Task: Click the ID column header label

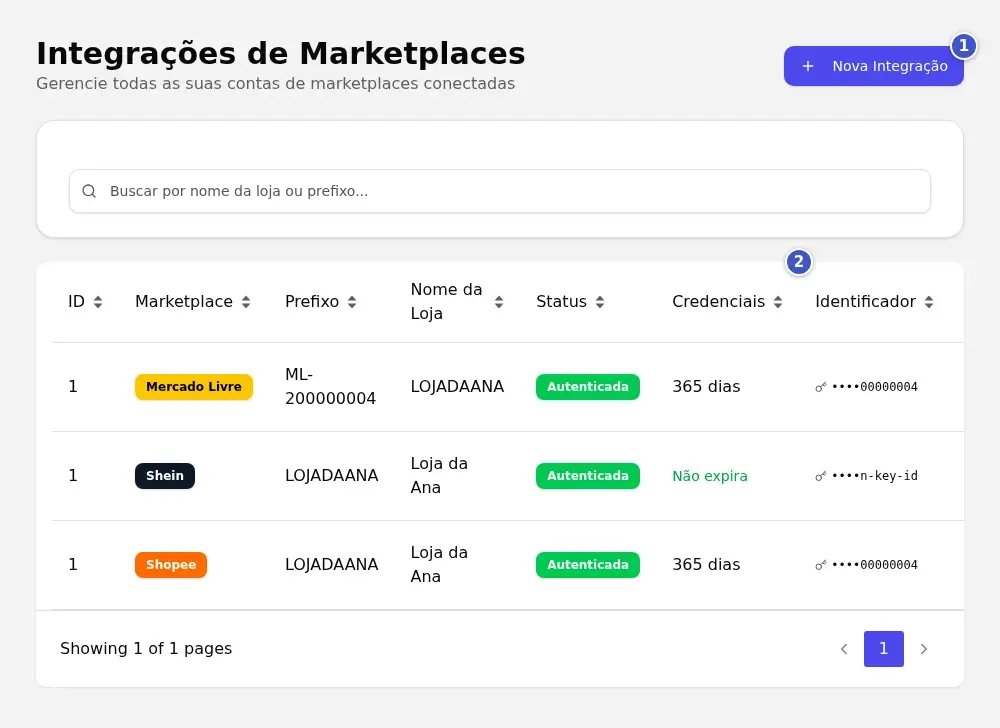Action: [77, 302]
